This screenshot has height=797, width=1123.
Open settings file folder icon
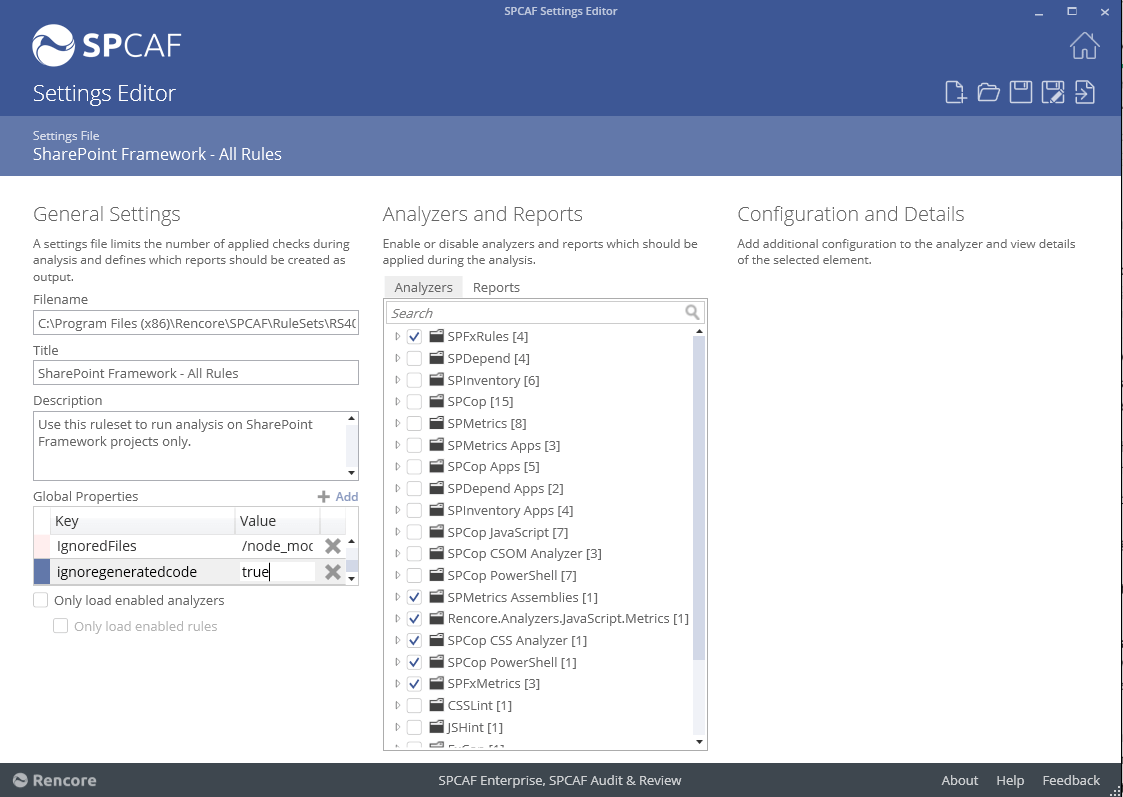988,92
